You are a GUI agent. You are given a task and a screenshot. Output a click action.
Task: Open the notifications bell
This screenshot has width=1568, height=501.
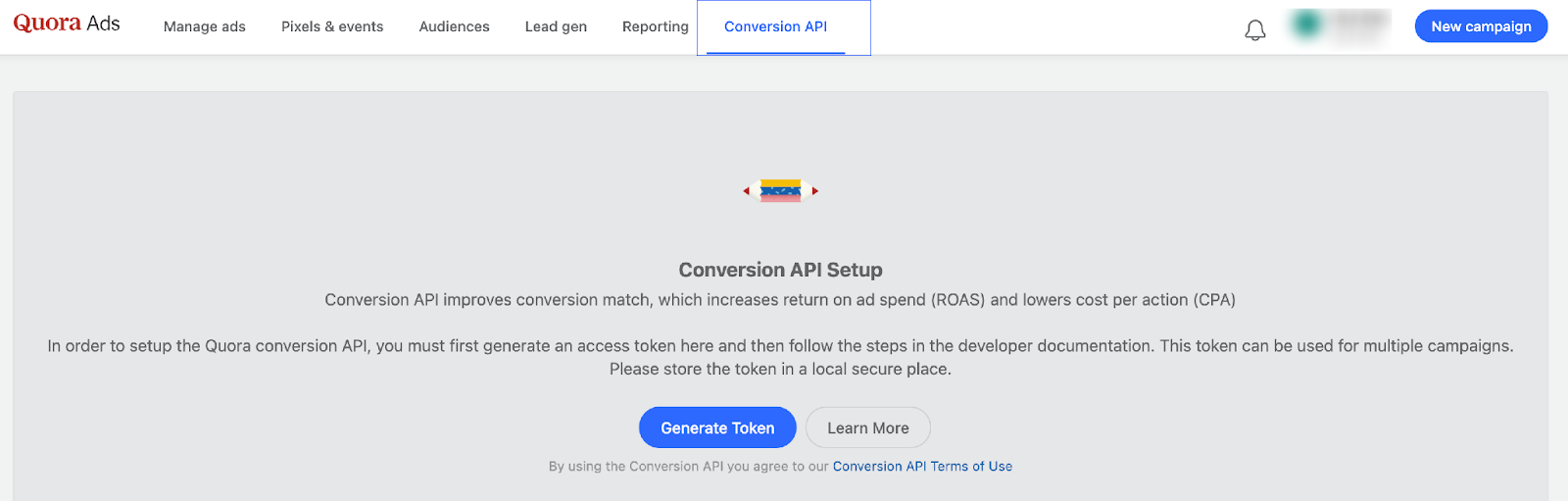(1255, 30)
